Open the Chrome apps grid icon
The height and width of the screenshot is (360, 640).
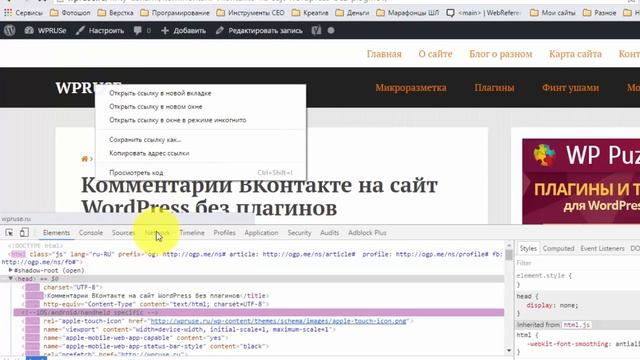tap(8, 13)
